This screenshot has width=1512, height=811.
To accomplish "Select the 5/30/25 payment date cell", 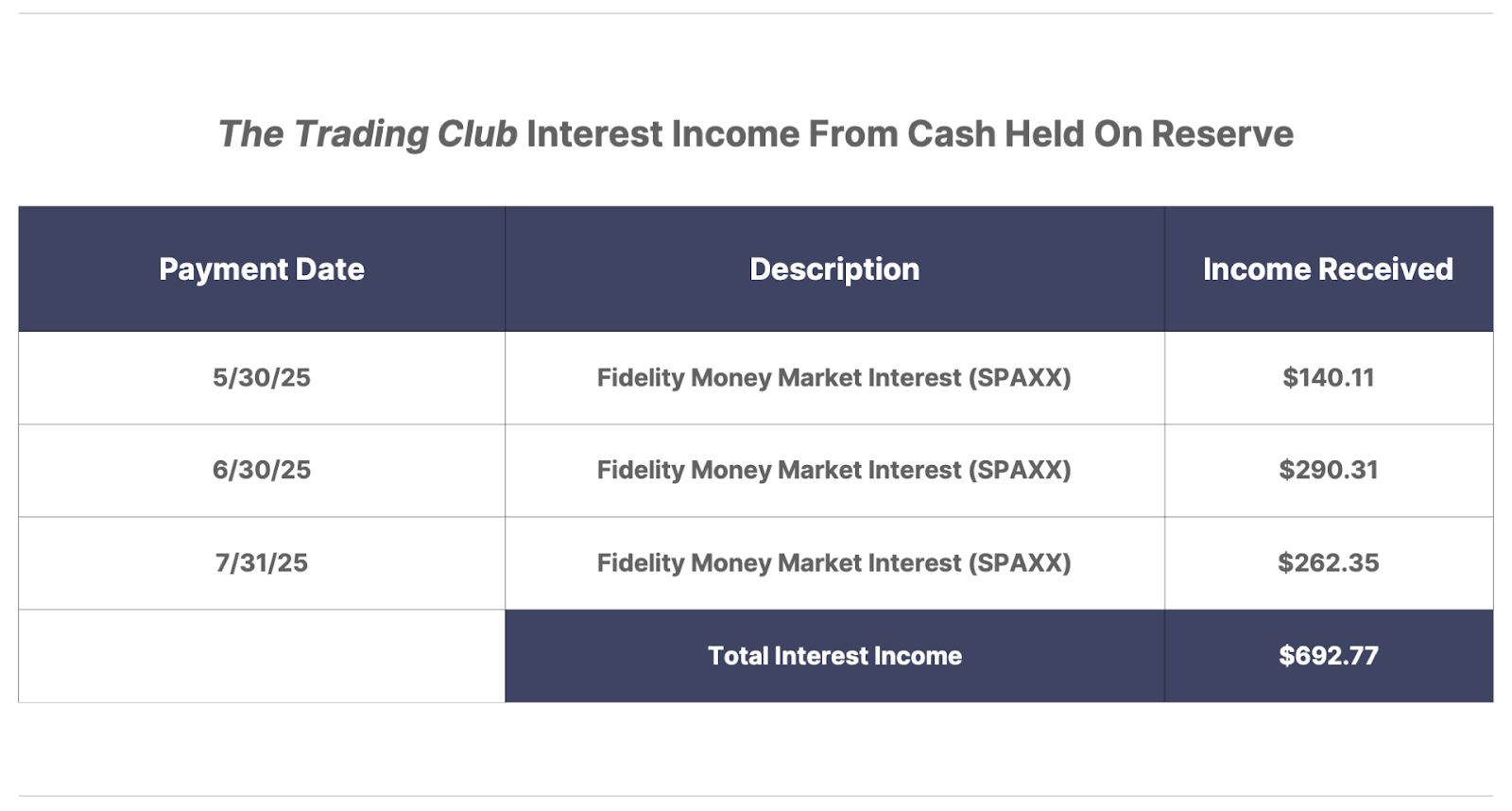I will pos(262,378).
